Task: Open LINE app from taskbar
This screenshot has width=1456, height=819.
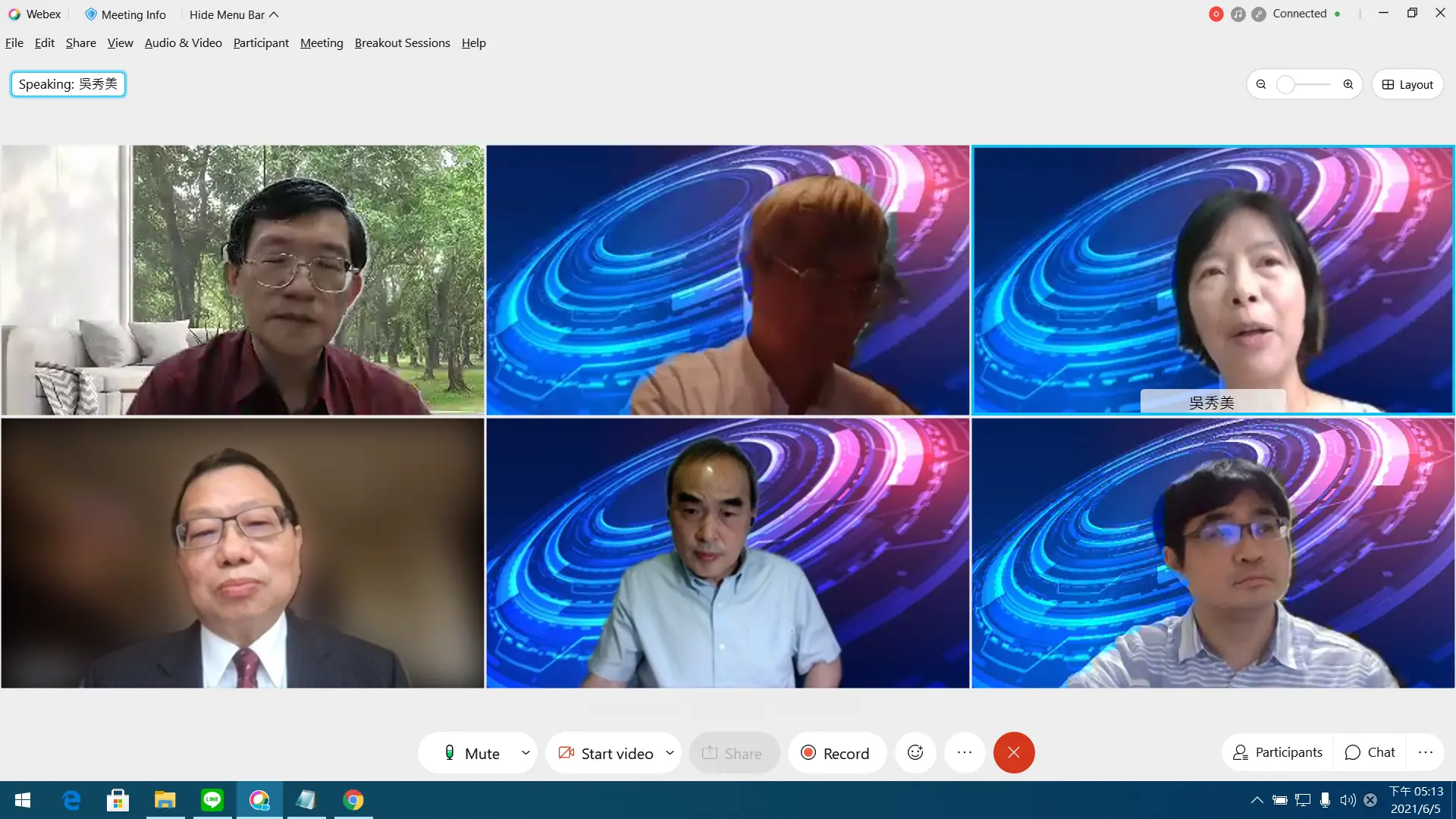Action: point(212,800)
